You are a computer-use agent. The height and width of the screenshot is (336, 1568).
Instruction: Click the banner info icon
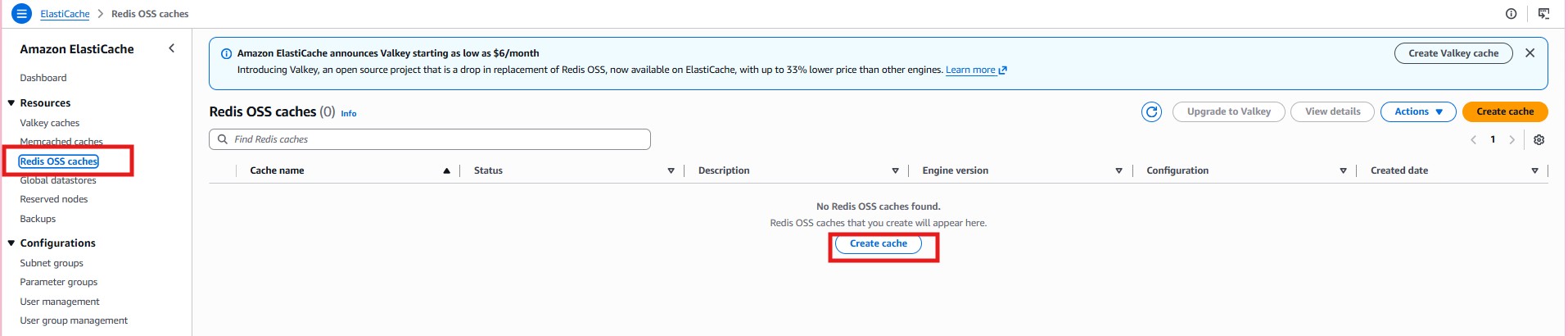pos(226,53)
